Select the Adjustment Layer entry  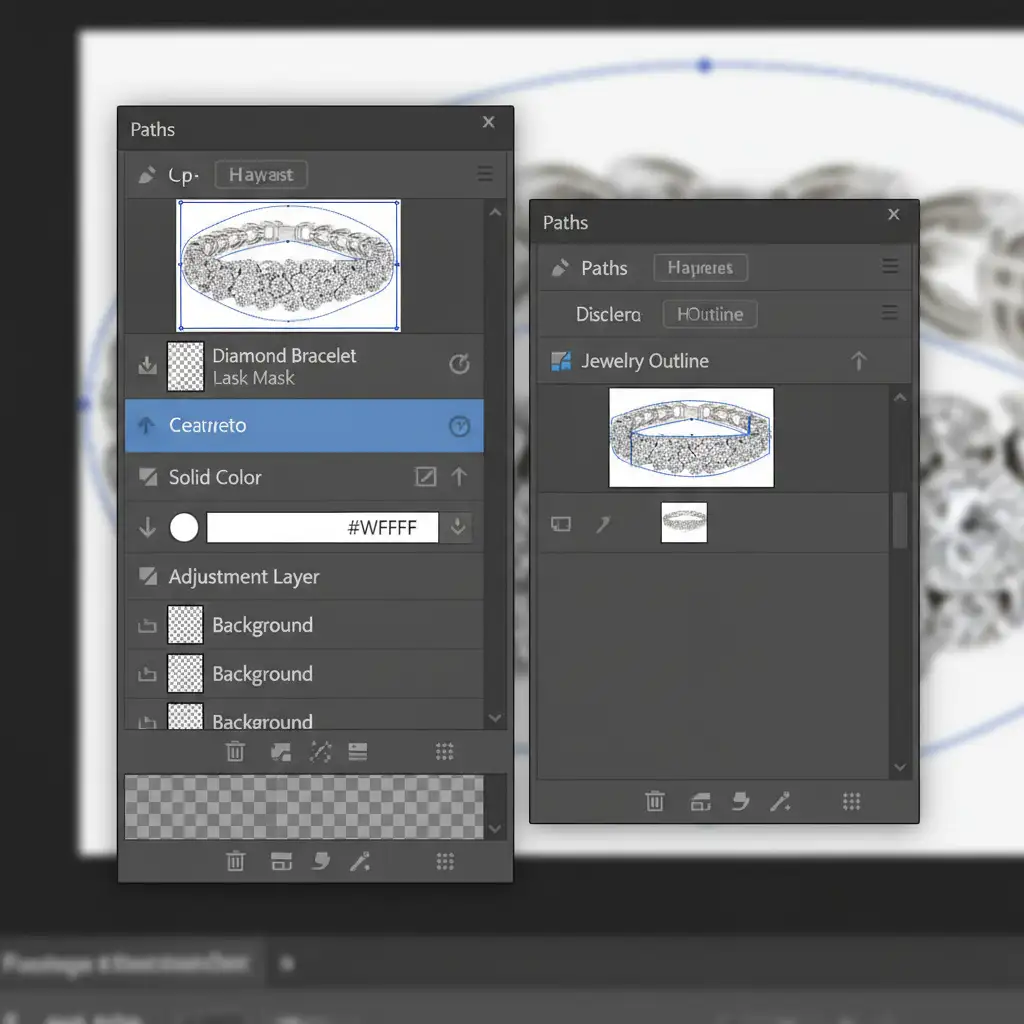click(x=244, y=577)
